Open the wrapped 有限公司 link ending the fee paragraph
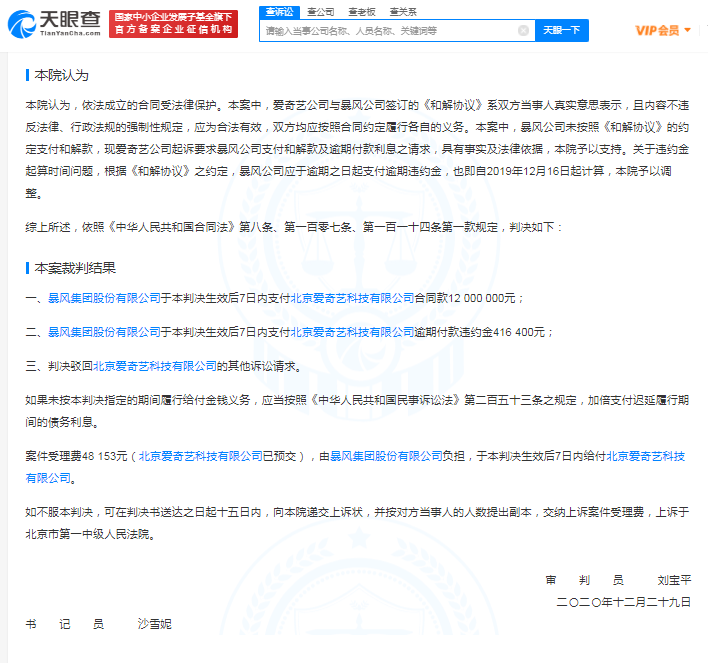708x663 pixels. [48, 478]
